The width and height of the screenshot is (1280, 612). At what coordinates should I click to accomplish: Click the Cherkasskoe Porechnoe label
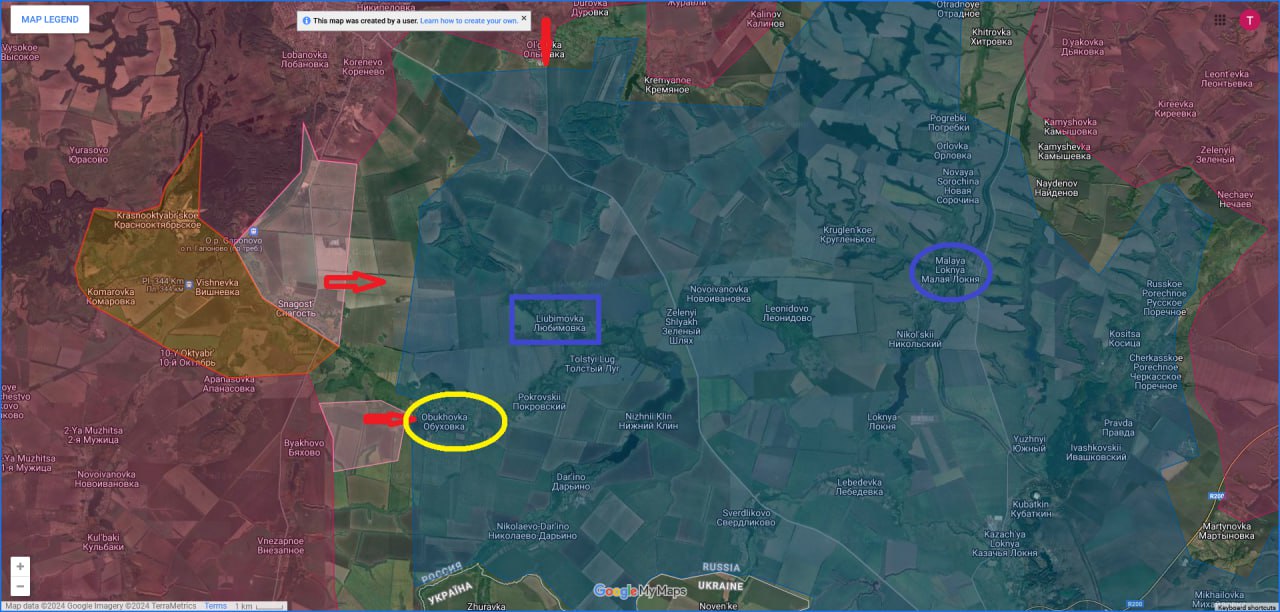(1155, 371)
